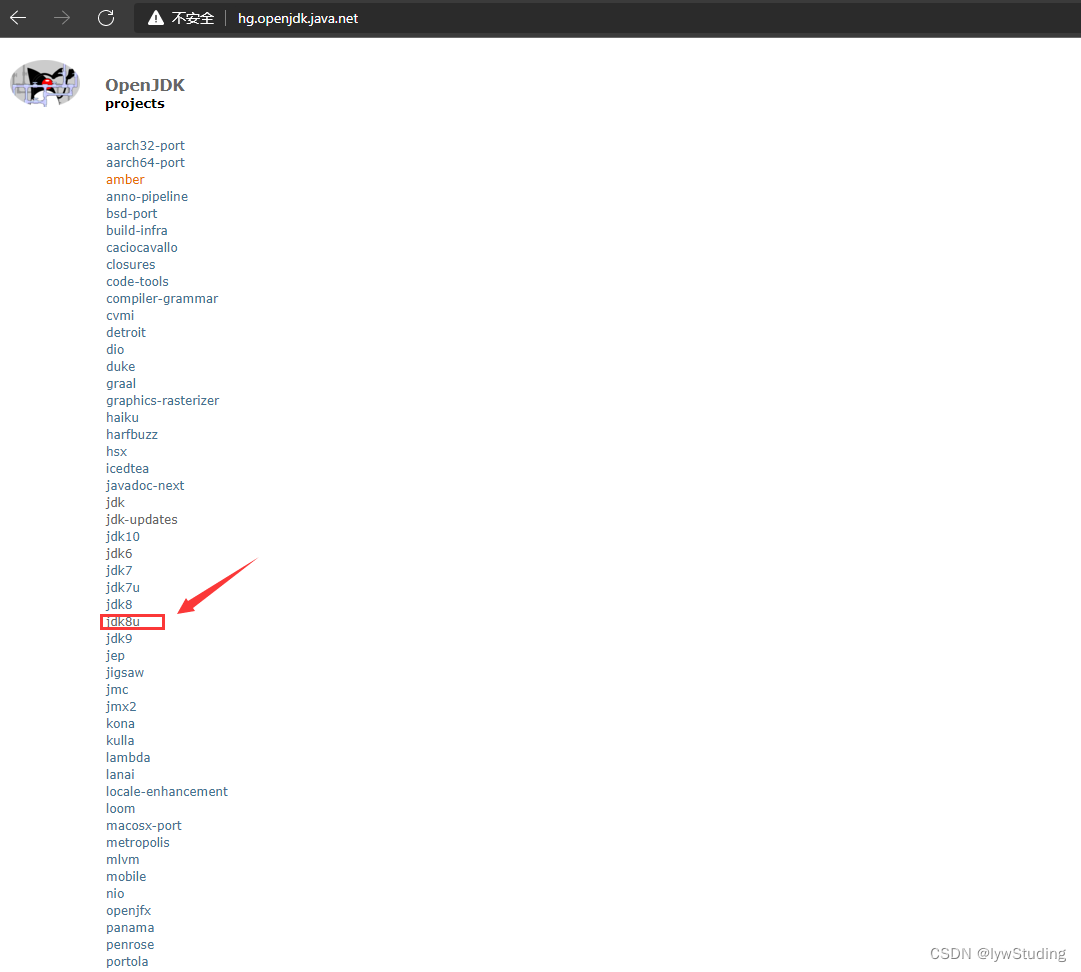This screenshot has width=1081, height=972.
Task: Open the panama project
Action: tap(130, 928)
